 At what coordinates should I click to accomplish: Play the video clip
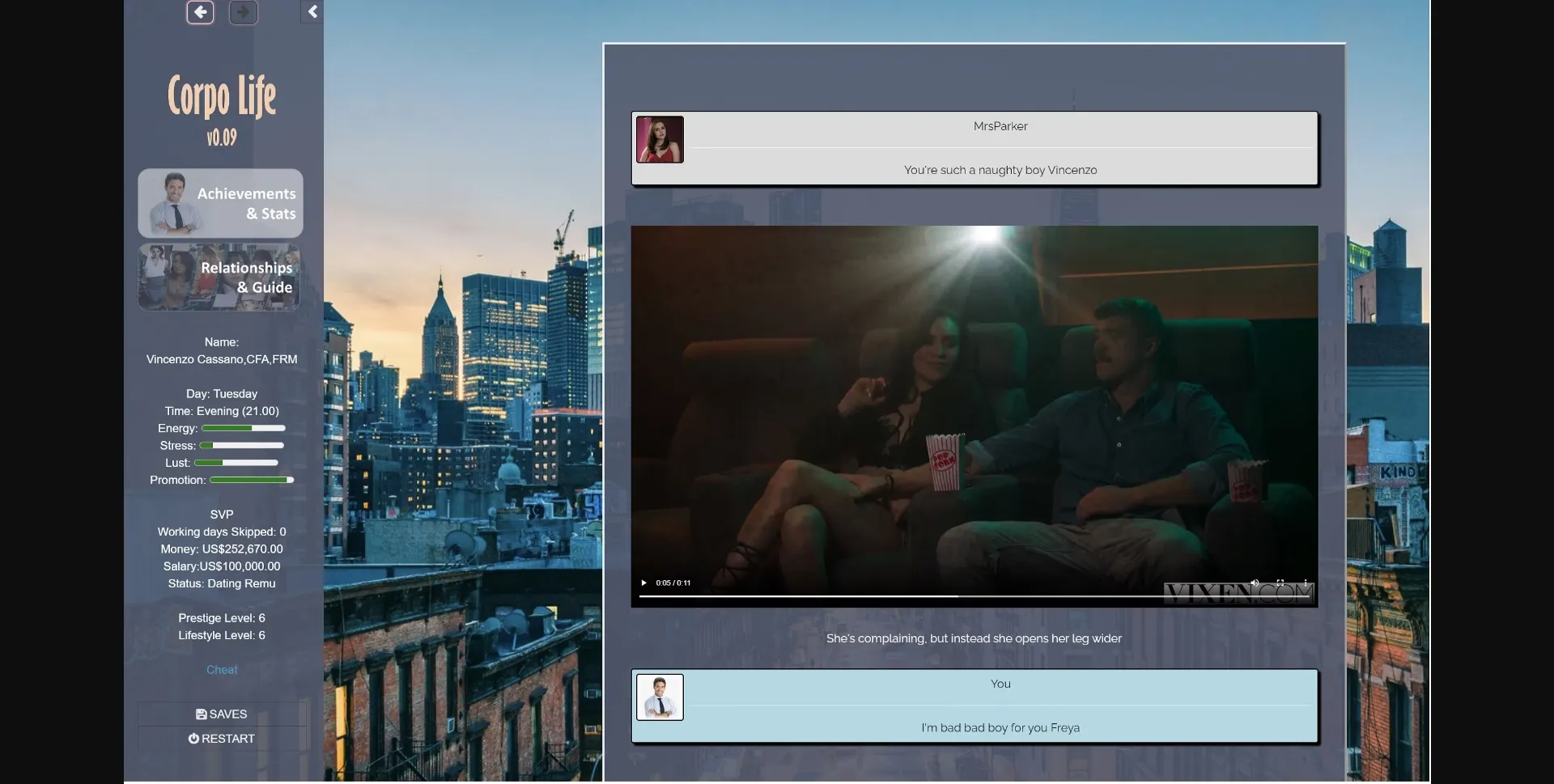(644, 583)
